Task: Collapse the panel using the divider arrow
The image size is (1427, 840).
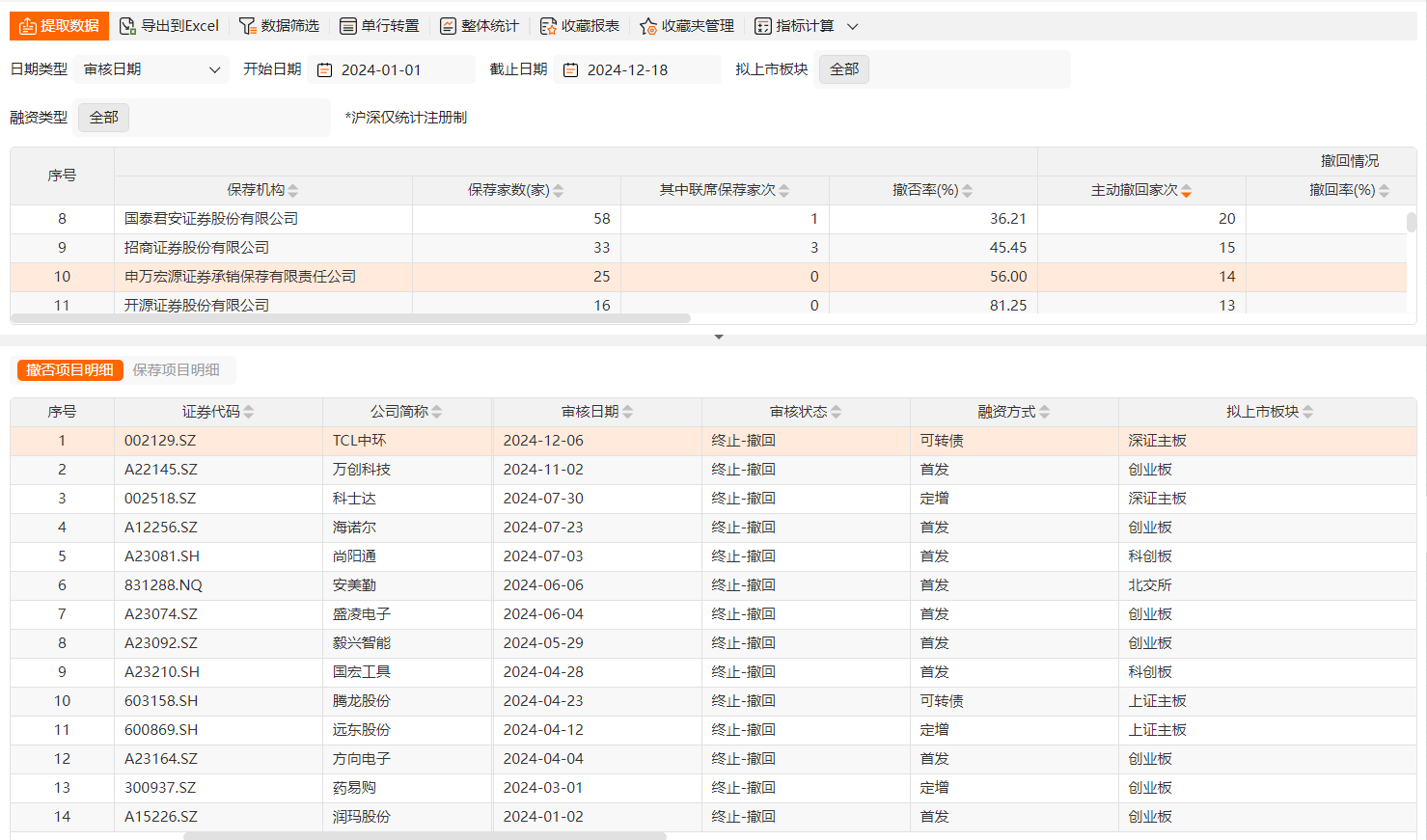Action: coord(718,337)
